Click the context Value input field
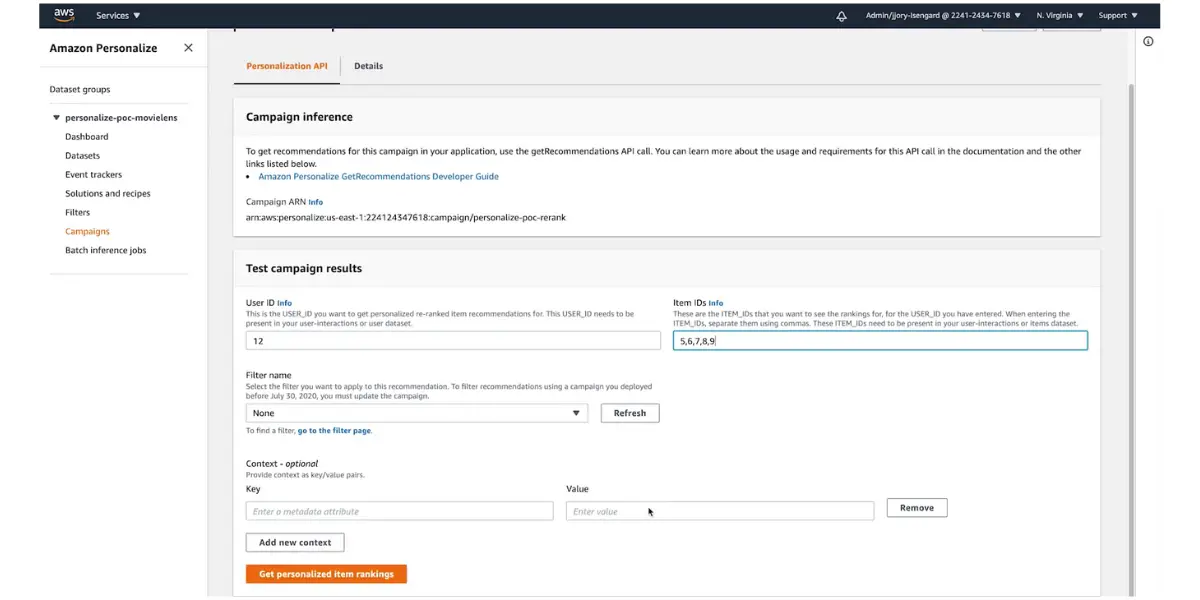The height and width of the screenshot is (600, 1200). pyautogui.click(x=720, y=511)
